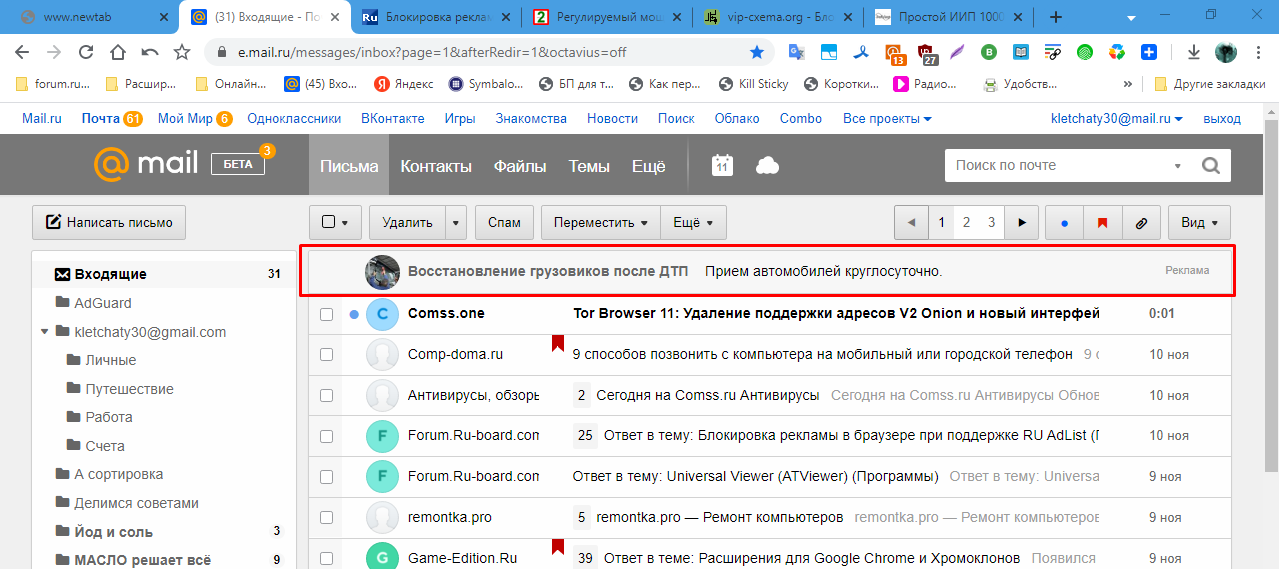The image size is (1279, 569).
Task: Tick checkbox for Антивирусы, обзоры message
Action: tap(326, 395)
